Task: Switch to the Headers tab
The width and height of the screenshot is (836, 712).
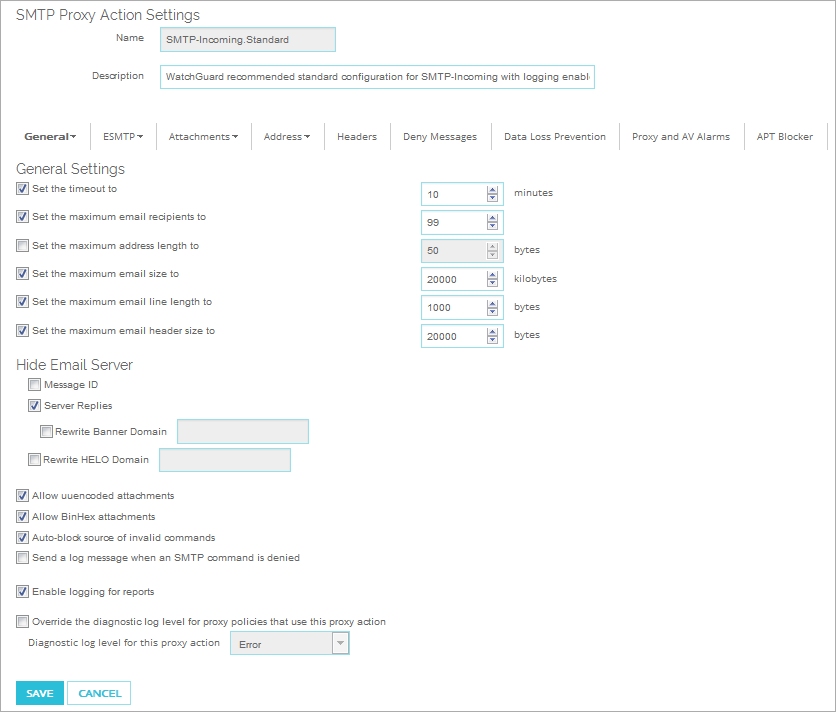Action: click(357, 136)
